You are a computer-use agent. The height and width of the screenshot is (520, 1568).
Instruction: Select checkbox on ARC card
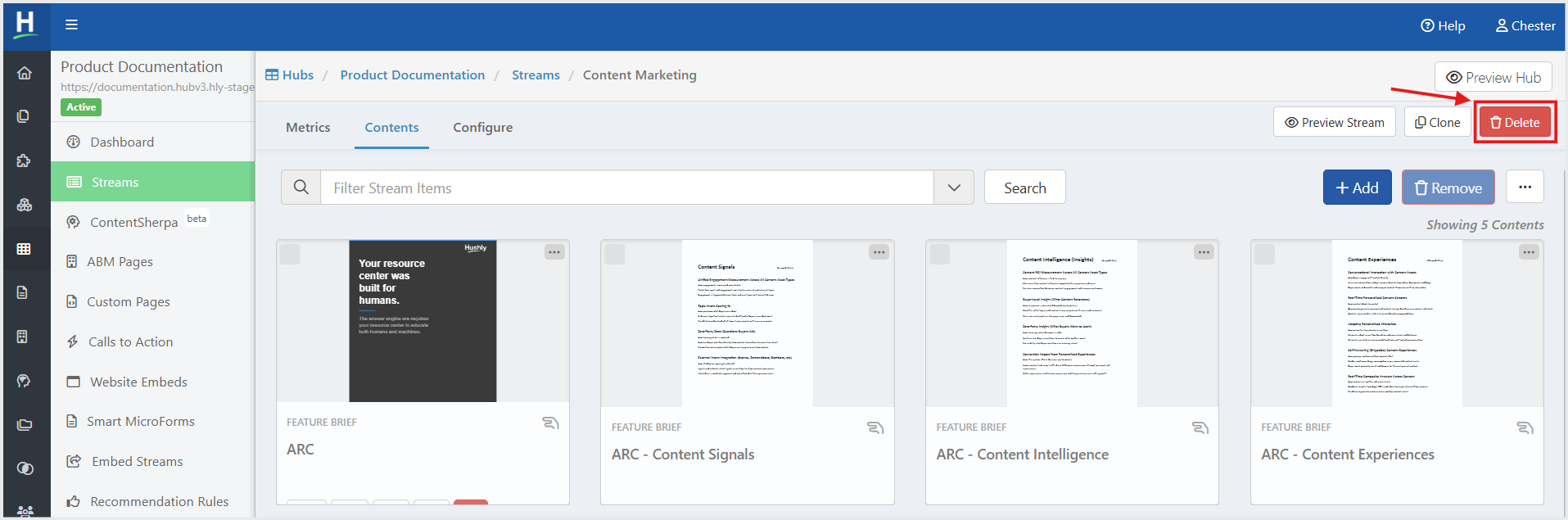[x=290, y=254]
